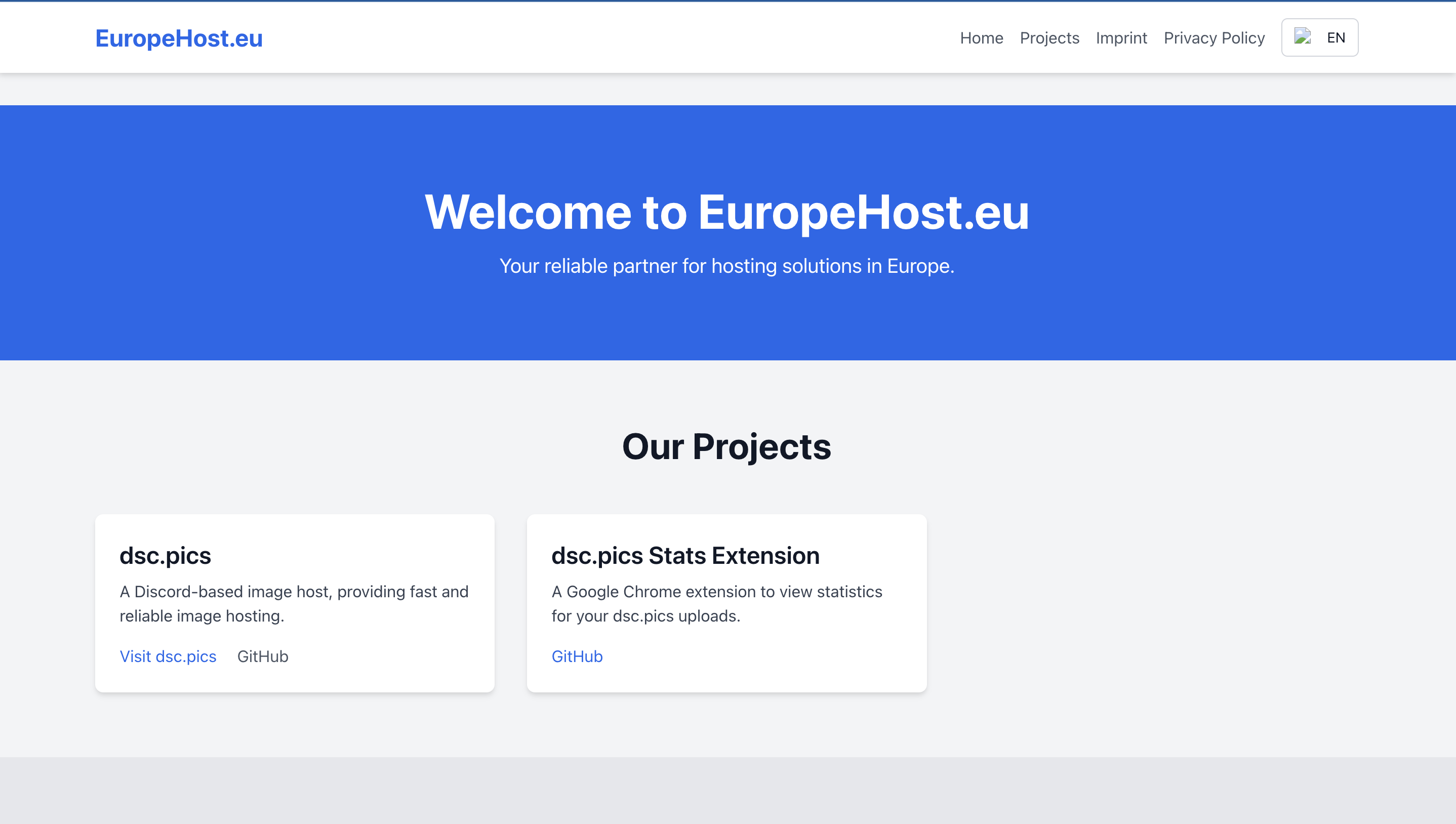Click the dsc.pics project description text
The image size is (1456, 824).
coord(294,603)
